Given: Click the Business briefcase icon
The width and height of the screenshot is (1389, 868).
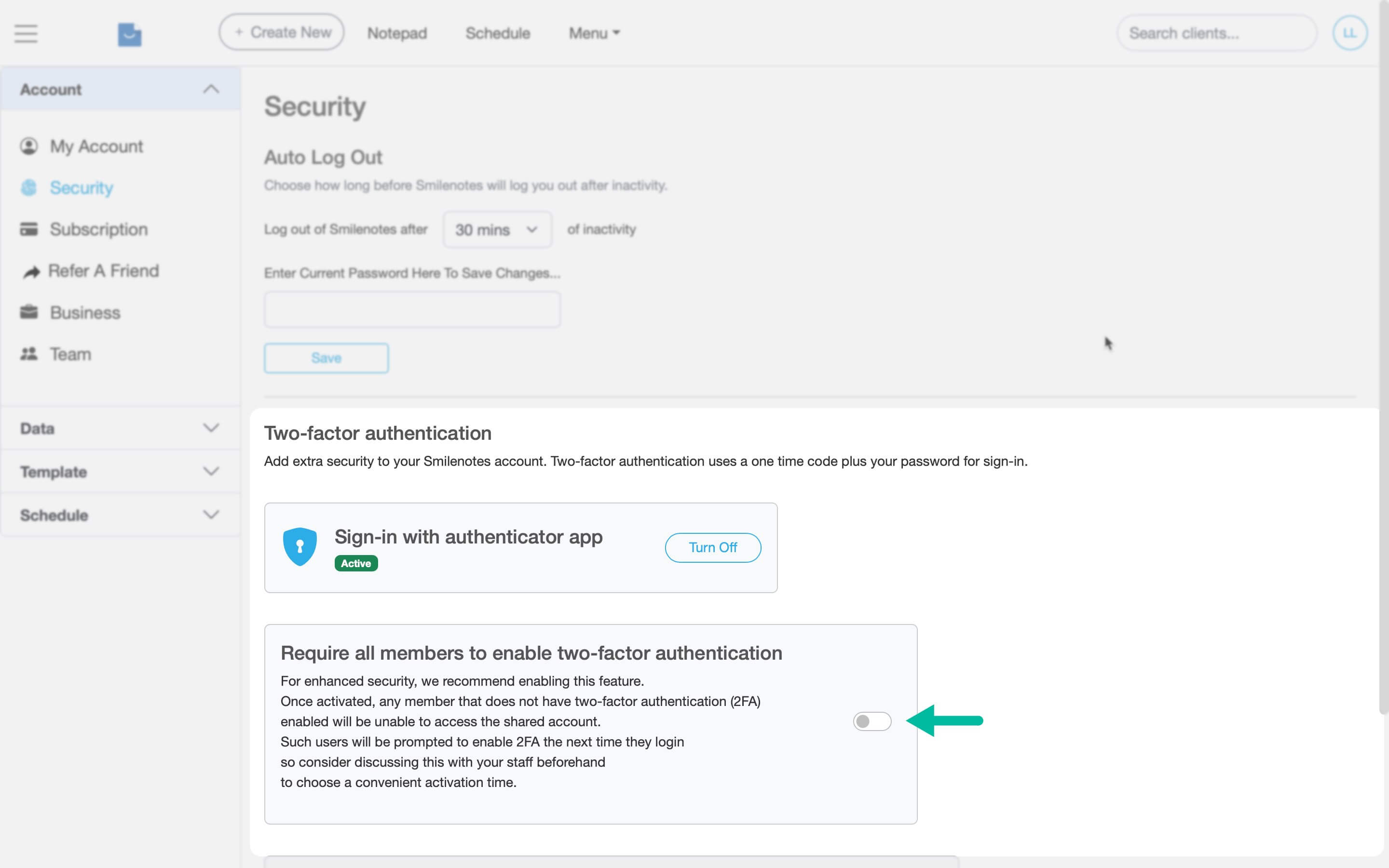Looking at the screenshot, I should coord(29,312).
